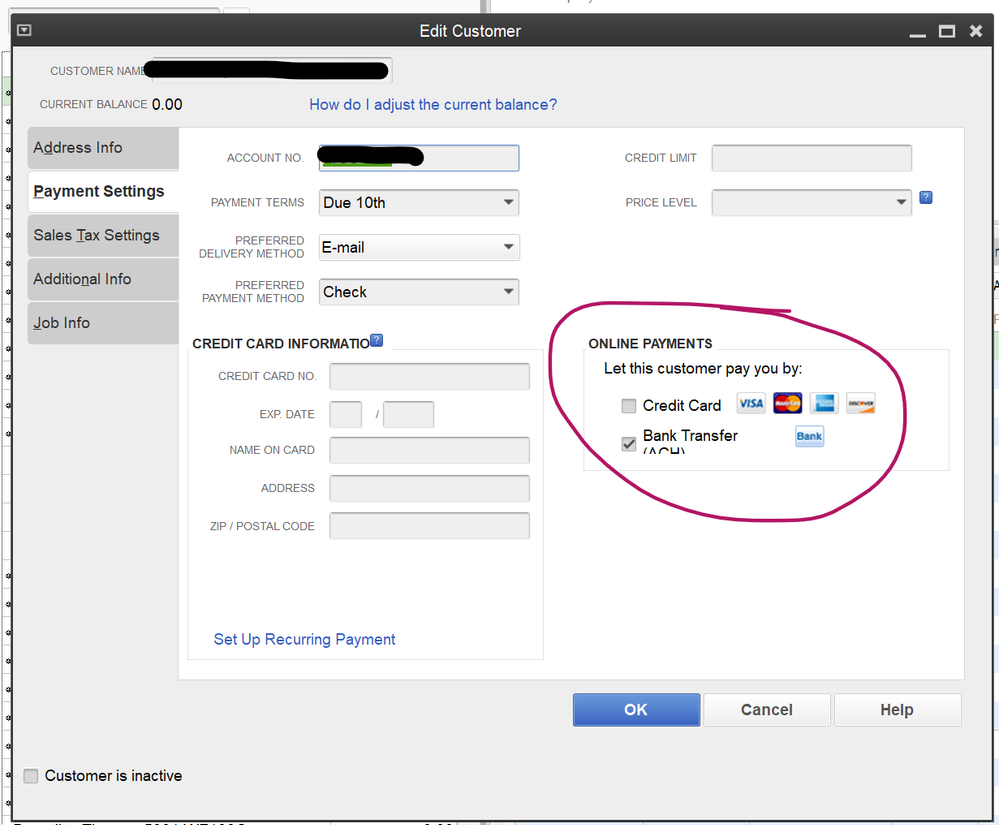Click the OK button

coord(636,710)
